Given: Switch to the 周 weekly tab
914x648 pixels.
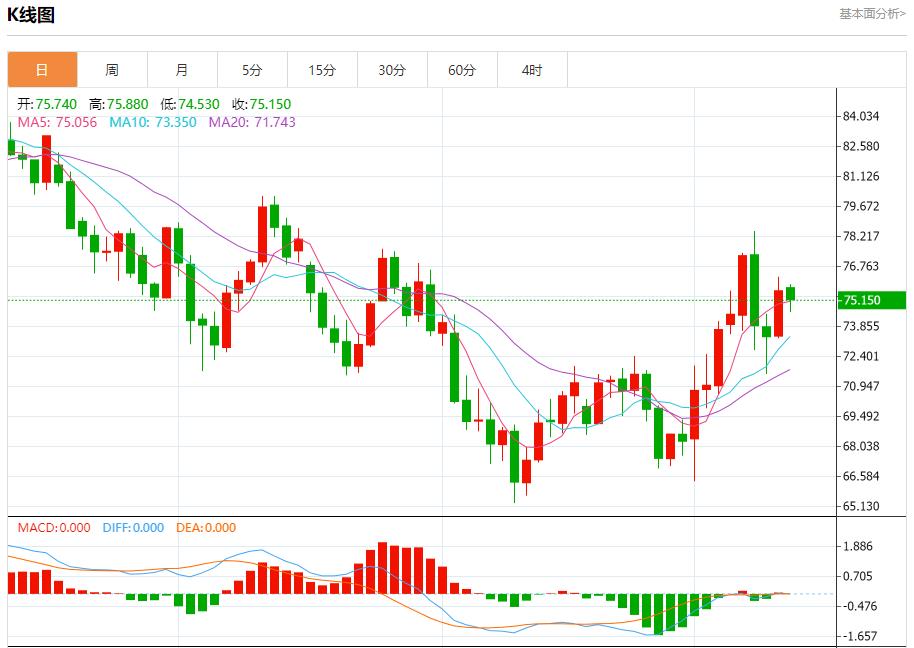Looking at the screenshot, I should 112,70.
